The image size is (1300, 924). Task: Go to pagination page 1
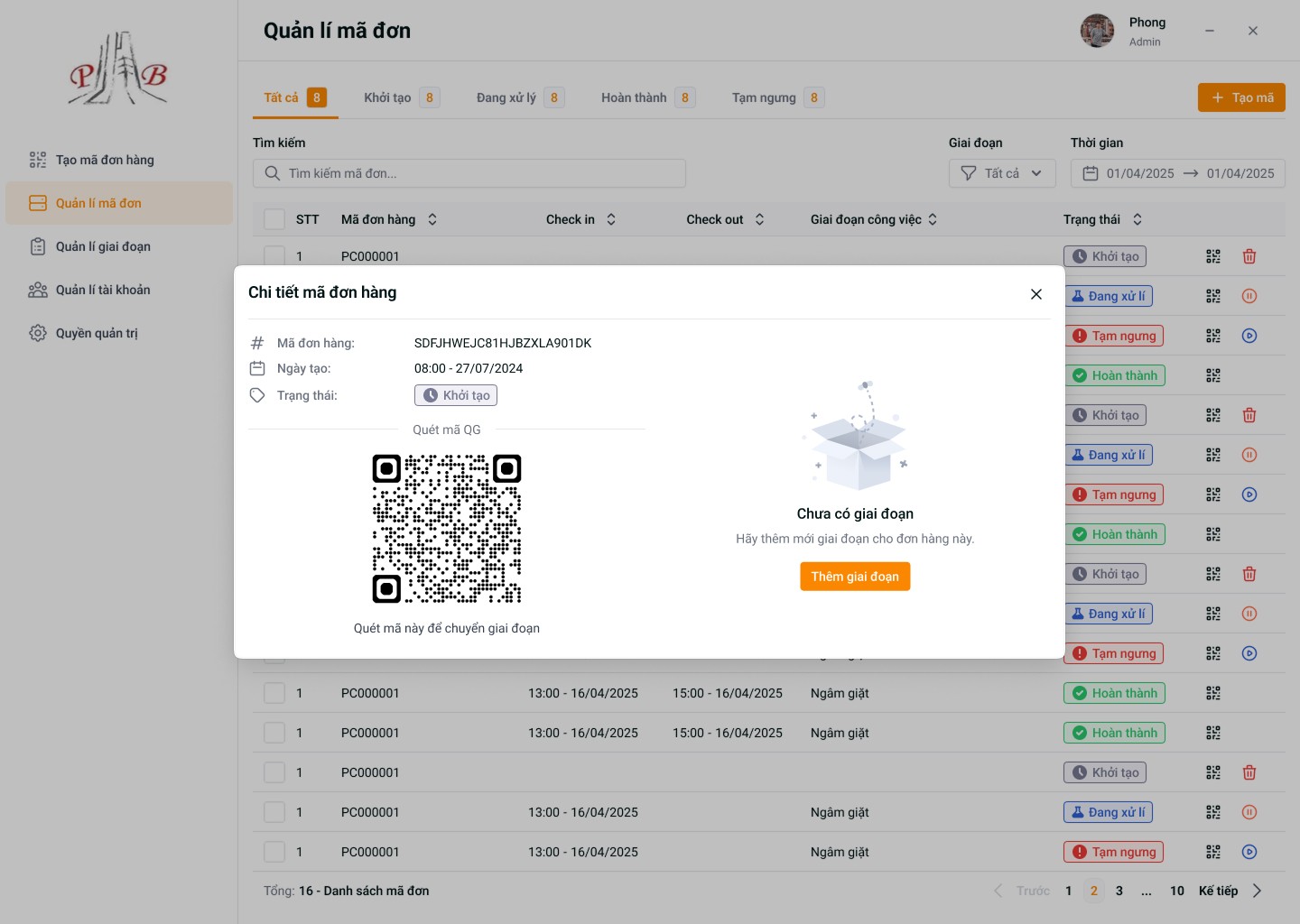pos(1069,891)
